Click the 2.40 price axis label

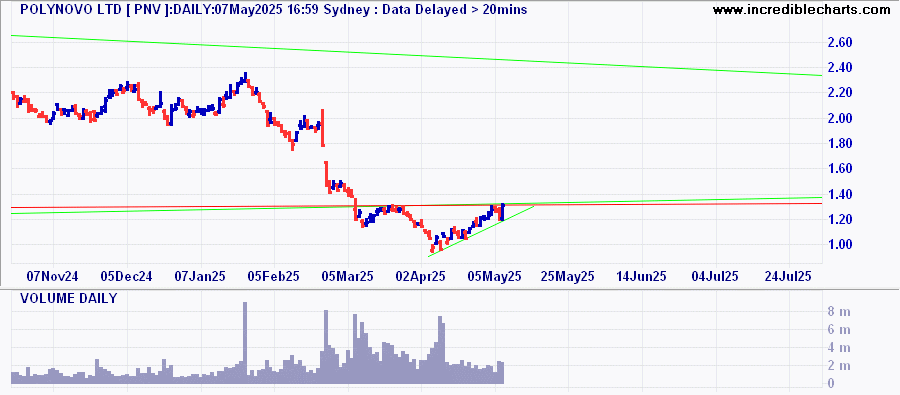point(839,68)
